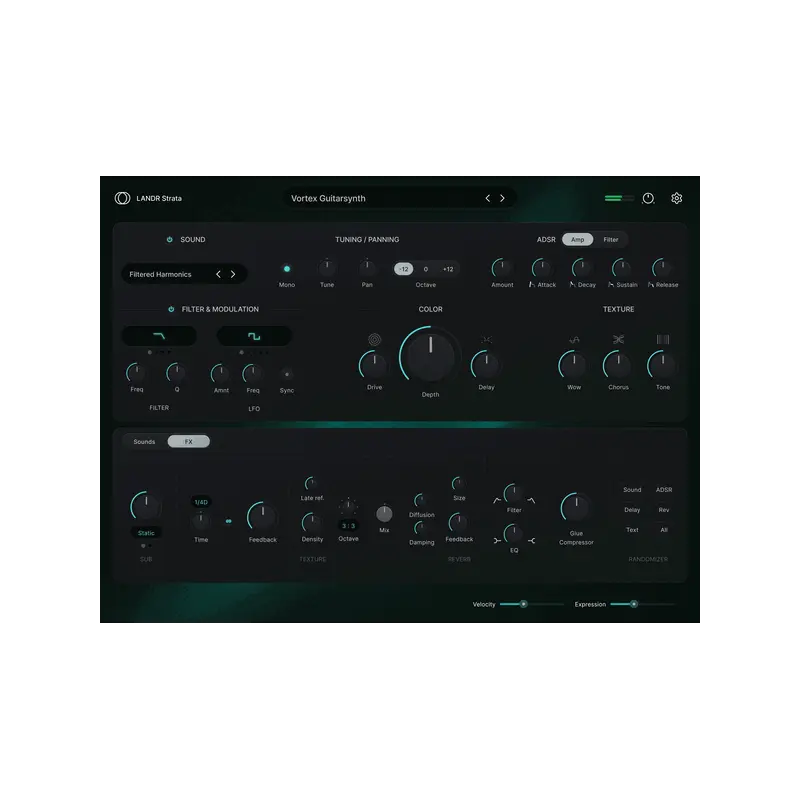The image size is (800, 800).
Task: Switch to the Sounds tab
Action: tap(144, 441)
